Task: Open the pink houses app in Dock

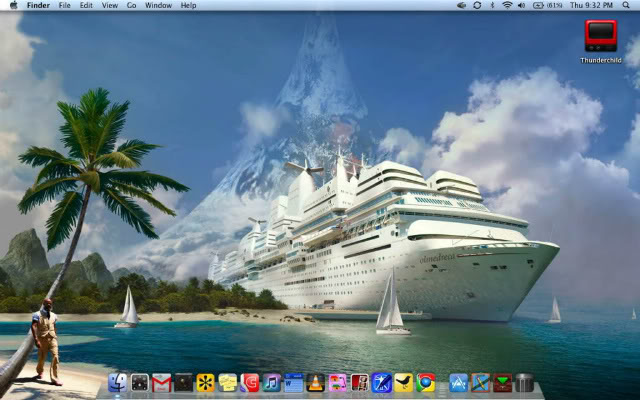Action: [x=338, y=383]
